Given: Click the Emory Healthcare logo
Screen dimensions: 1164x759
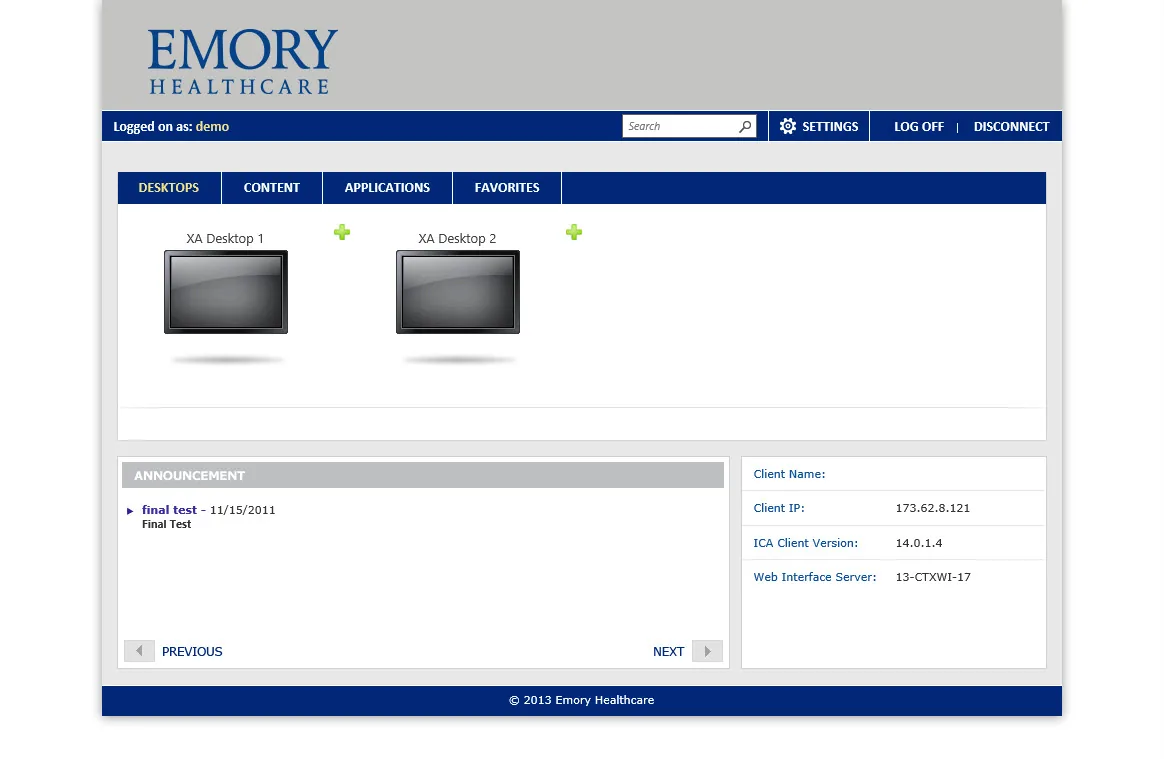Looking at the screenshot, I should point(242,62).
